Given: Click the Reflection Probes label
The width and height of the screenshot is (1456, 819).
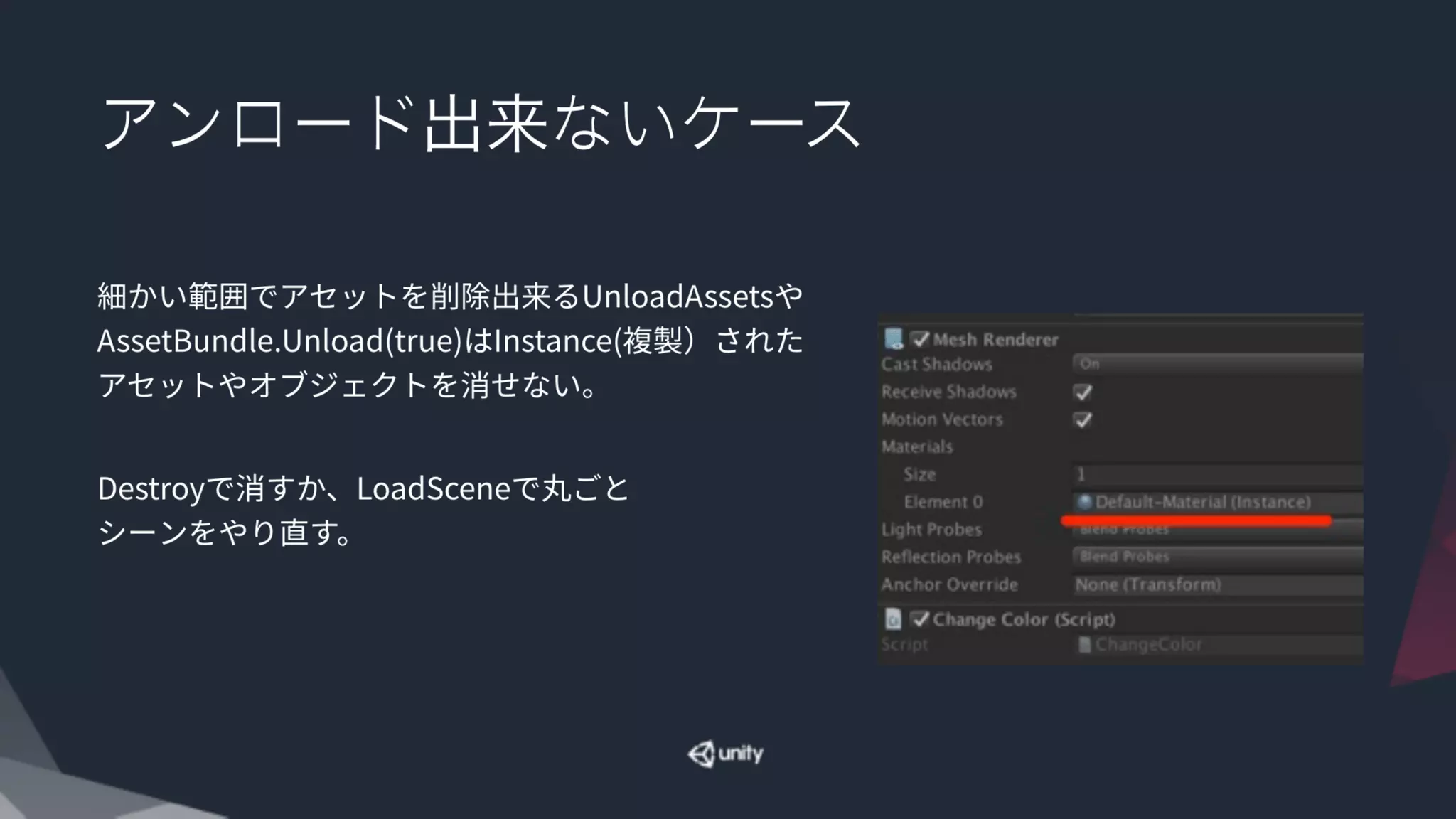Looking at the screenshot, I should pos(951,557).
